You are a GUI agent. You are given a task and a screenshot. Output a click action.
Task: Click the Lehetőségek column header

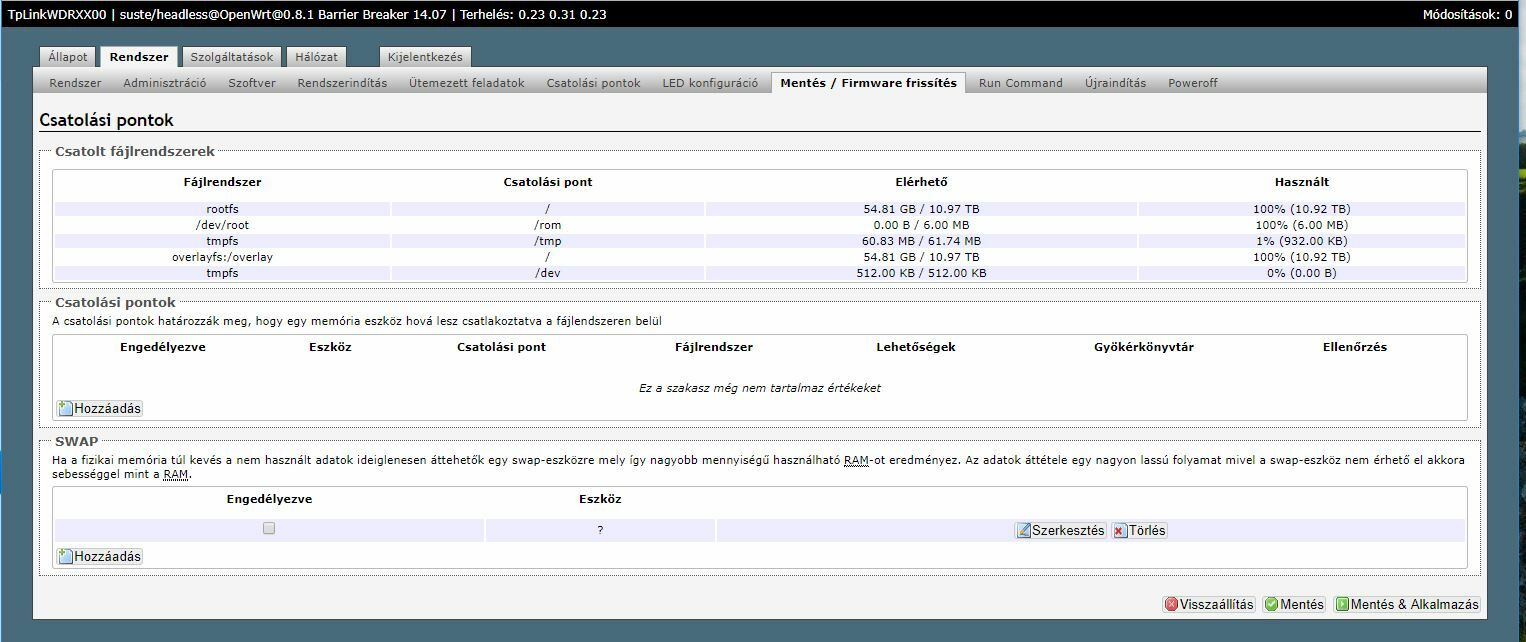pos(916,347)
